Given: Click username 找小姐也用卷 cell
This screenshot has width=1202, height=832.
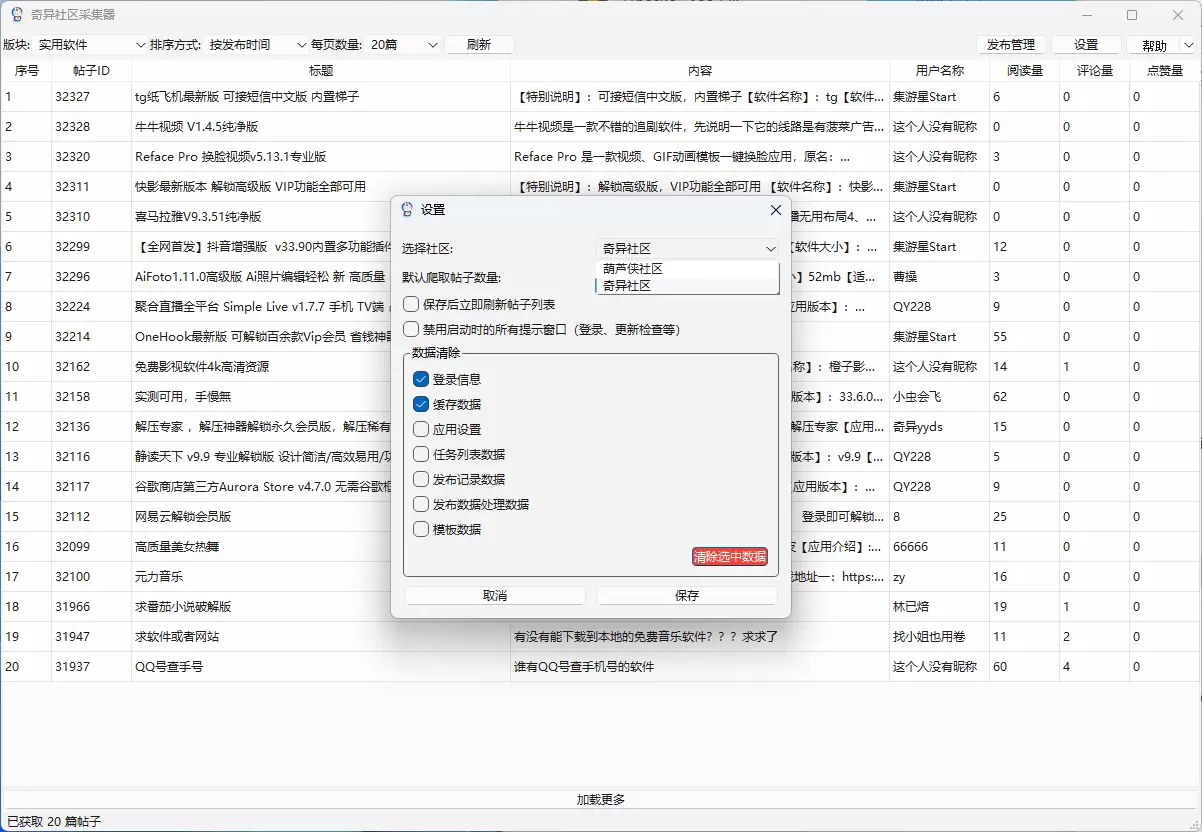Looking at the screenshot, I should (940, 637).
